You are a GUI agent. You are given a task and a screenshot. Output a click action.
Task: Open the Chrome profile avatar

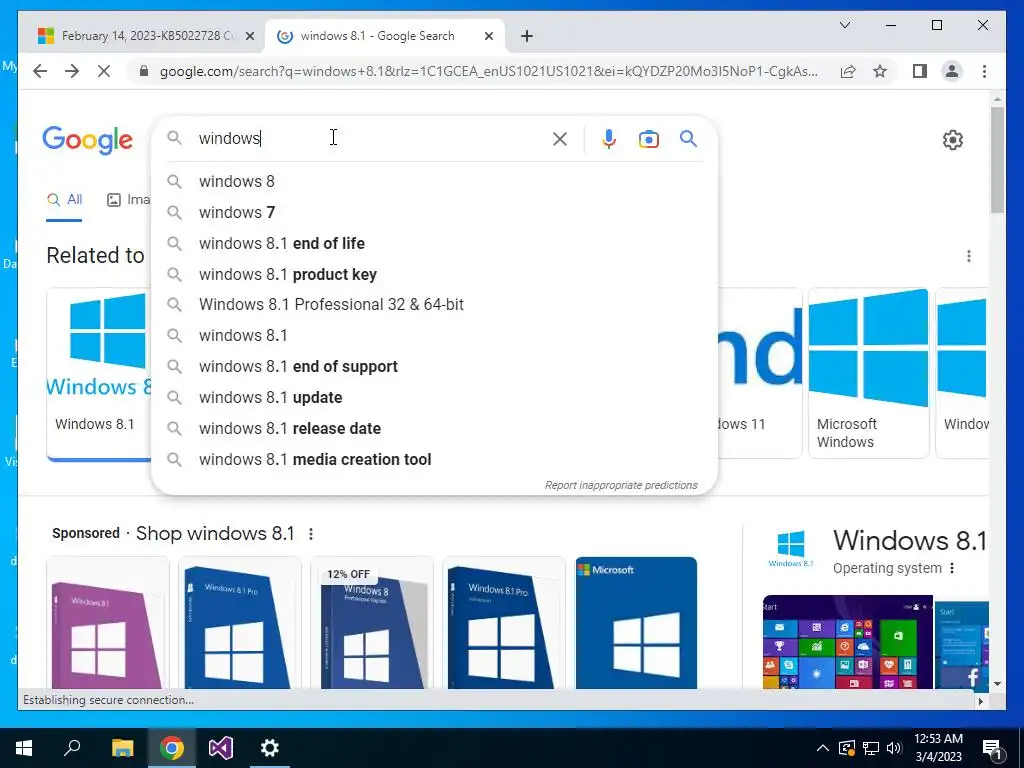tap(952, 71)
